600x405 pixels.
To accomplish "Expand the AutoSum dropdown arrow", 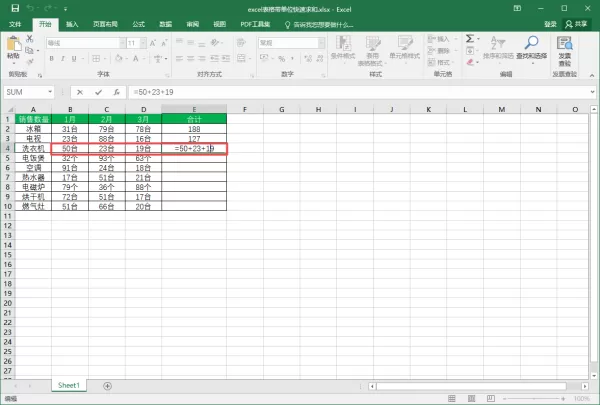I will coord(478,39).
